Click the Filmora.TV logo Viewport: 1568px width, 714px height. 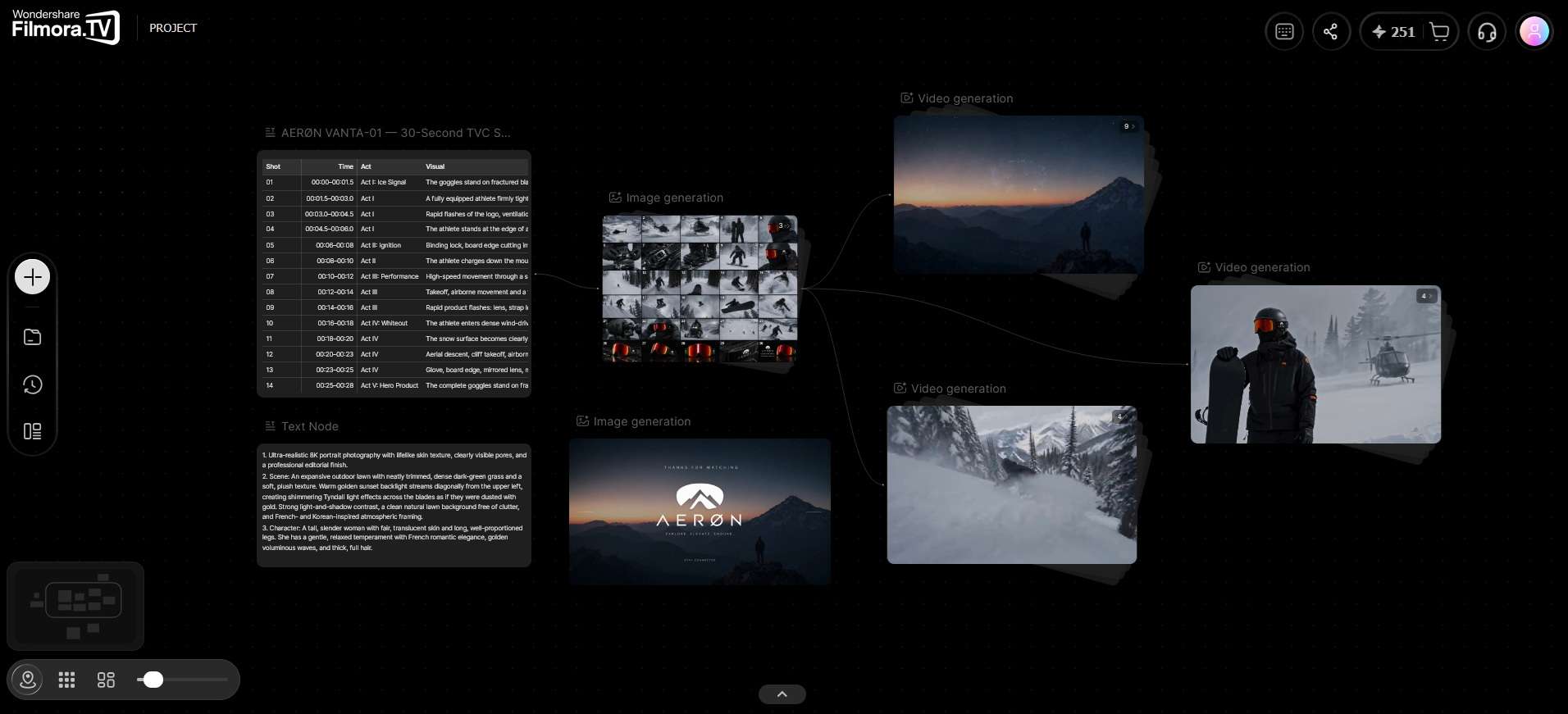(66, 28)
